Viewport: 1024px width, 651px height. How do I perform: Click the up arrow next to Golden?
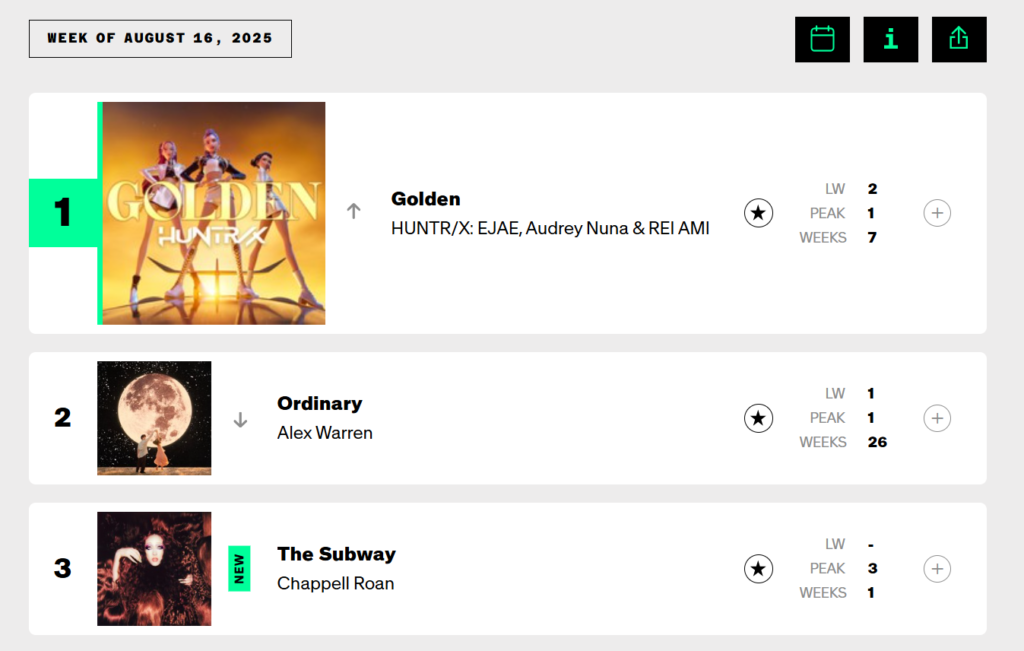(x=353, y=212)
